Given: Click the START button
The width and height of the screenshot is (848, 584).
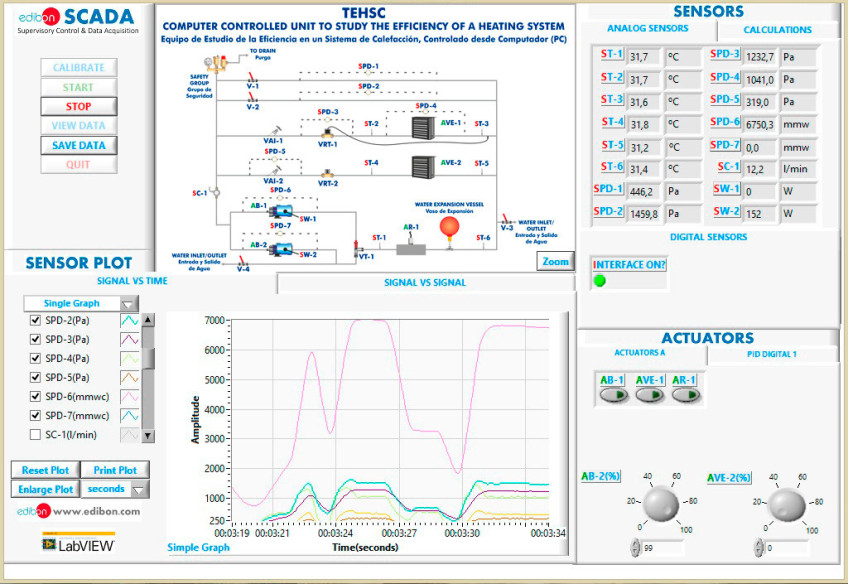Looking at the screenshot, I should (x=79, y=87).
